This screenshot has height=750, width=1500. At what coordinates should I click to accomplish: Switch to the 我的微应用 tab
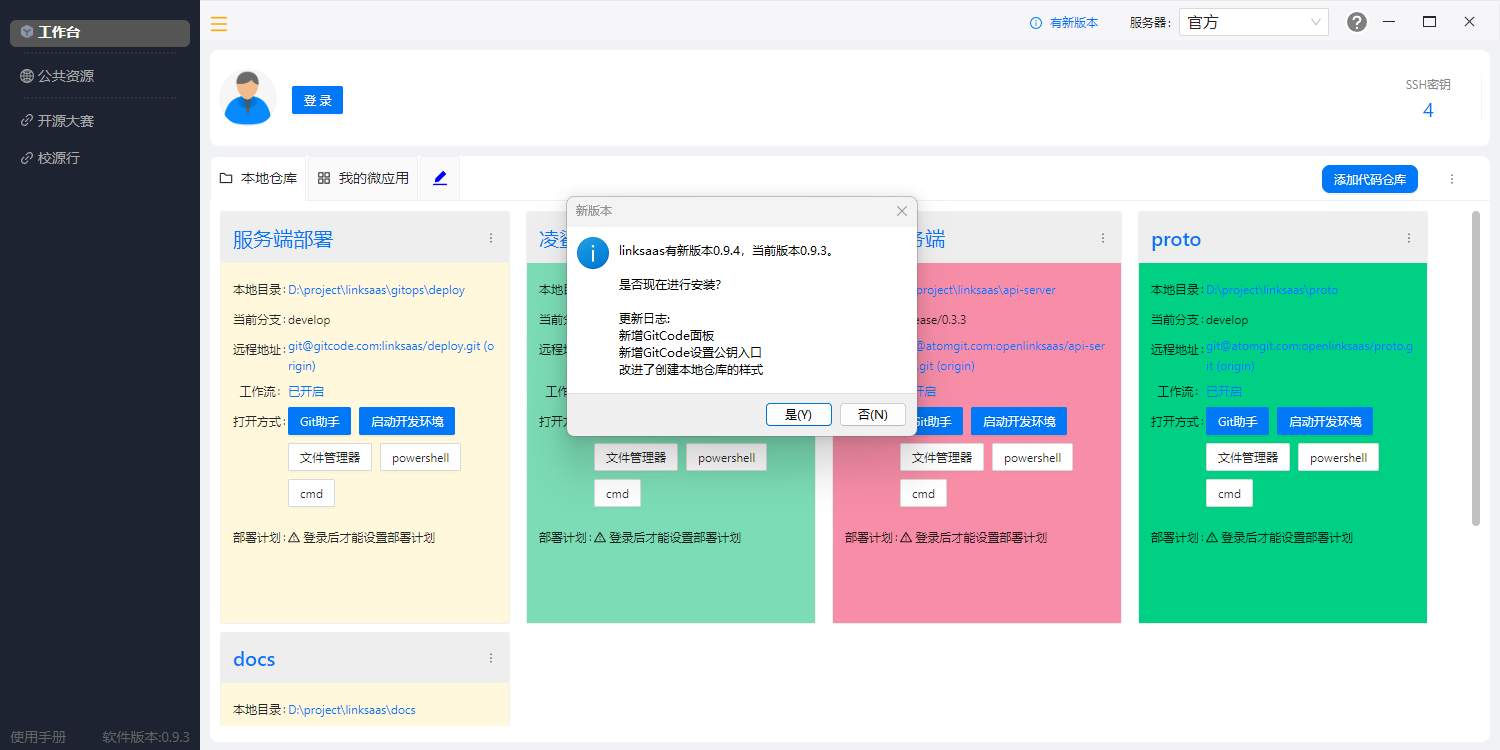(x=364, y=178)
